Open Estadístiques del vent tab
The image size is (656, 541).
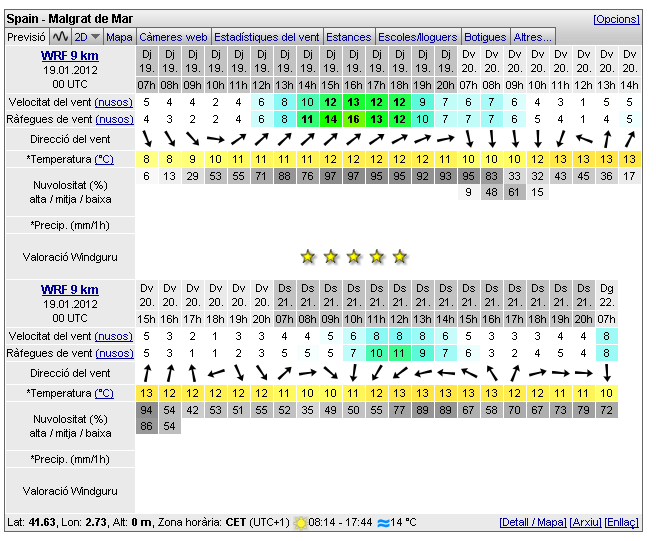[267, 37]
